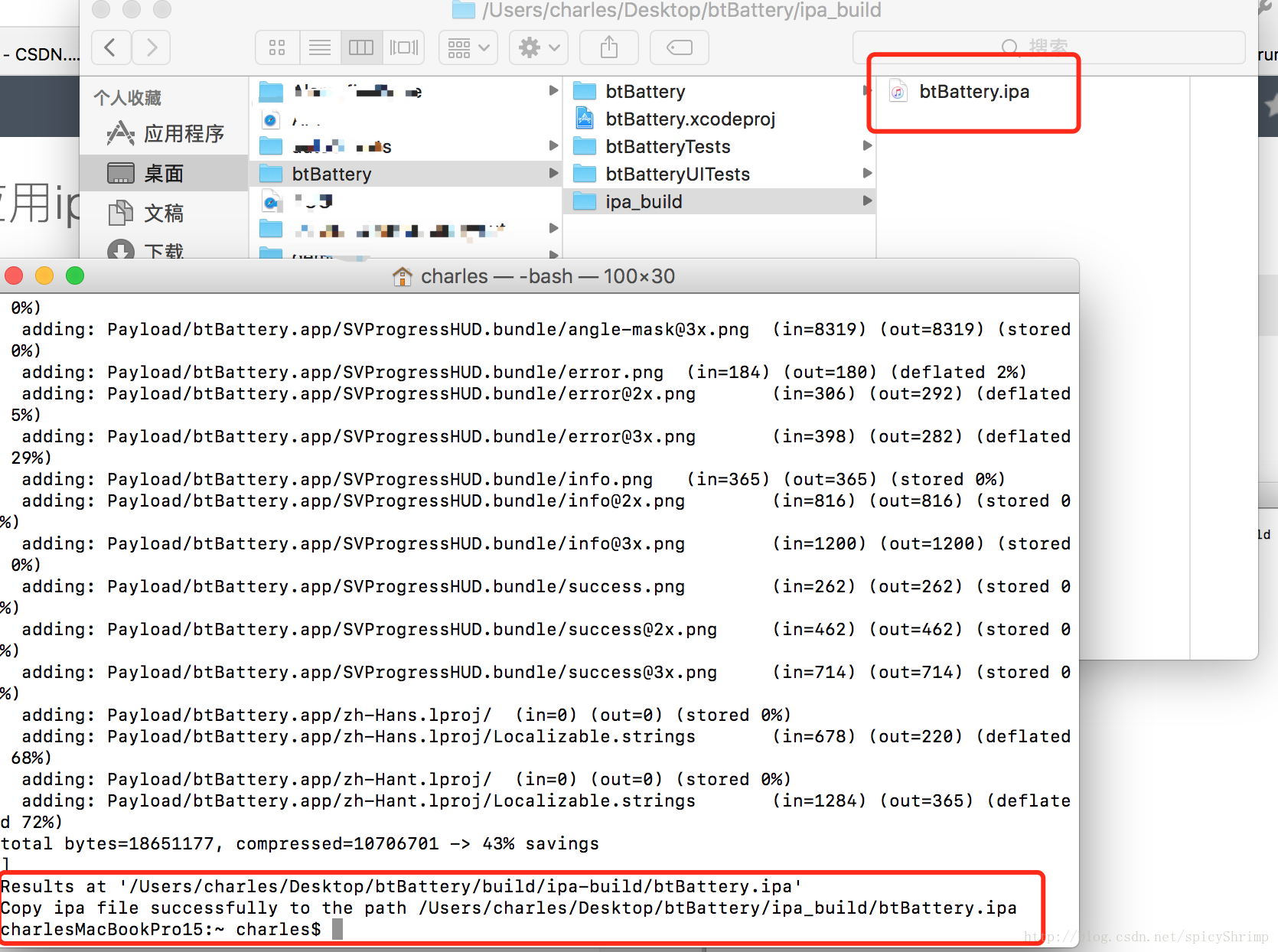Switch Finder to icon view
Image resolution: width=1278 pixels, height=952 pixels.
[x=277, y=47]
